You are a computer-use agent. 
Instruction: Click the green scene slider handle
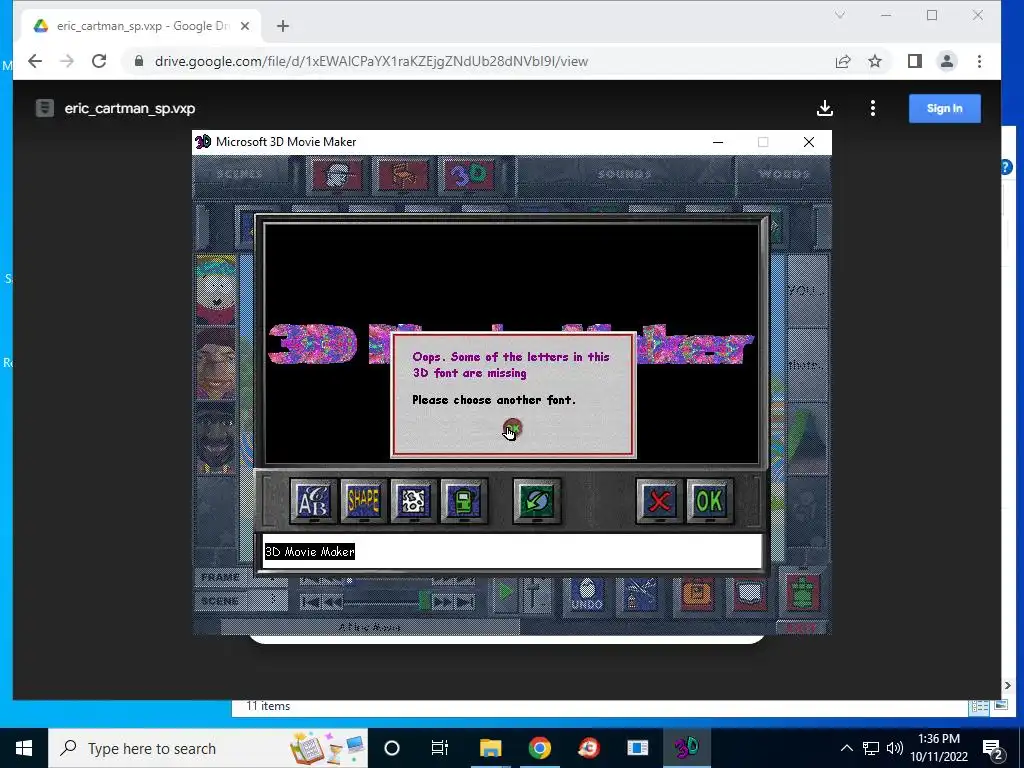pos(424,601)
